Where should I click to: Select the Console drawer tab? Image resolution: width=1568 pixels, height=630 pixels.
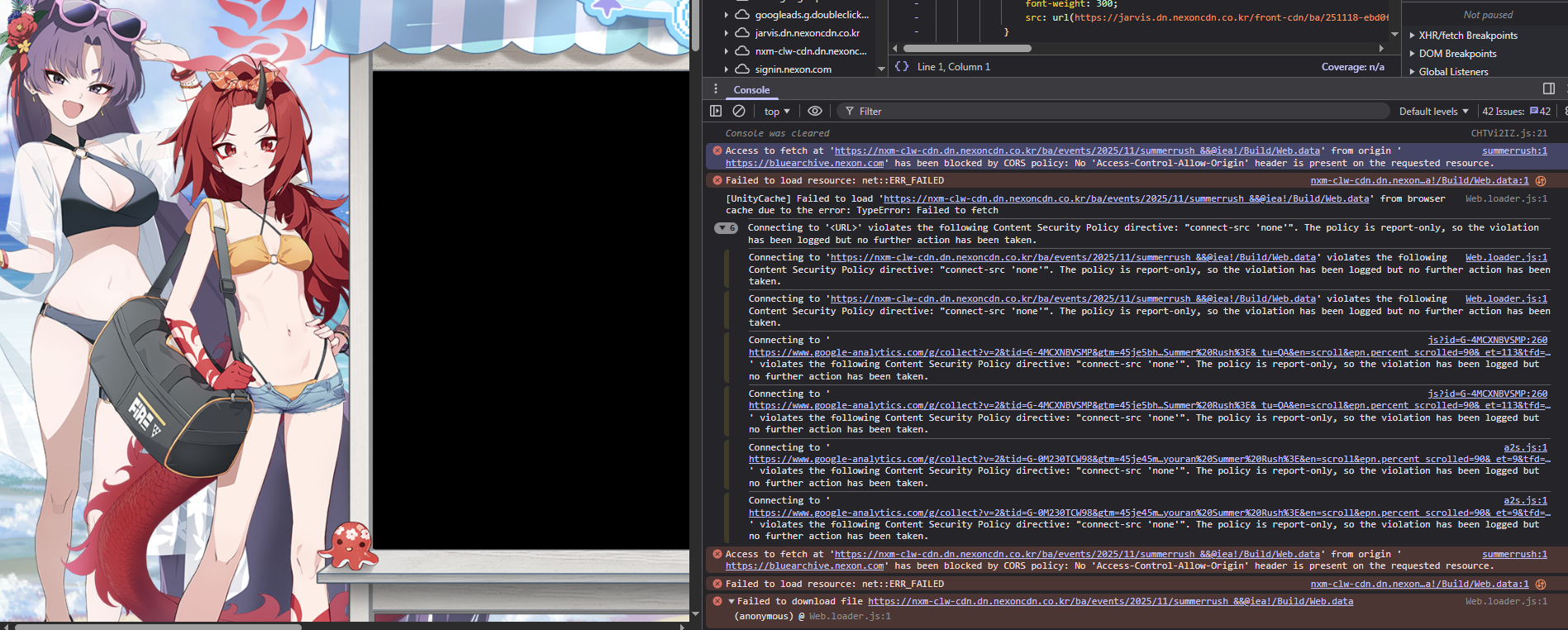pyautogui.click(x=751, y=89)
